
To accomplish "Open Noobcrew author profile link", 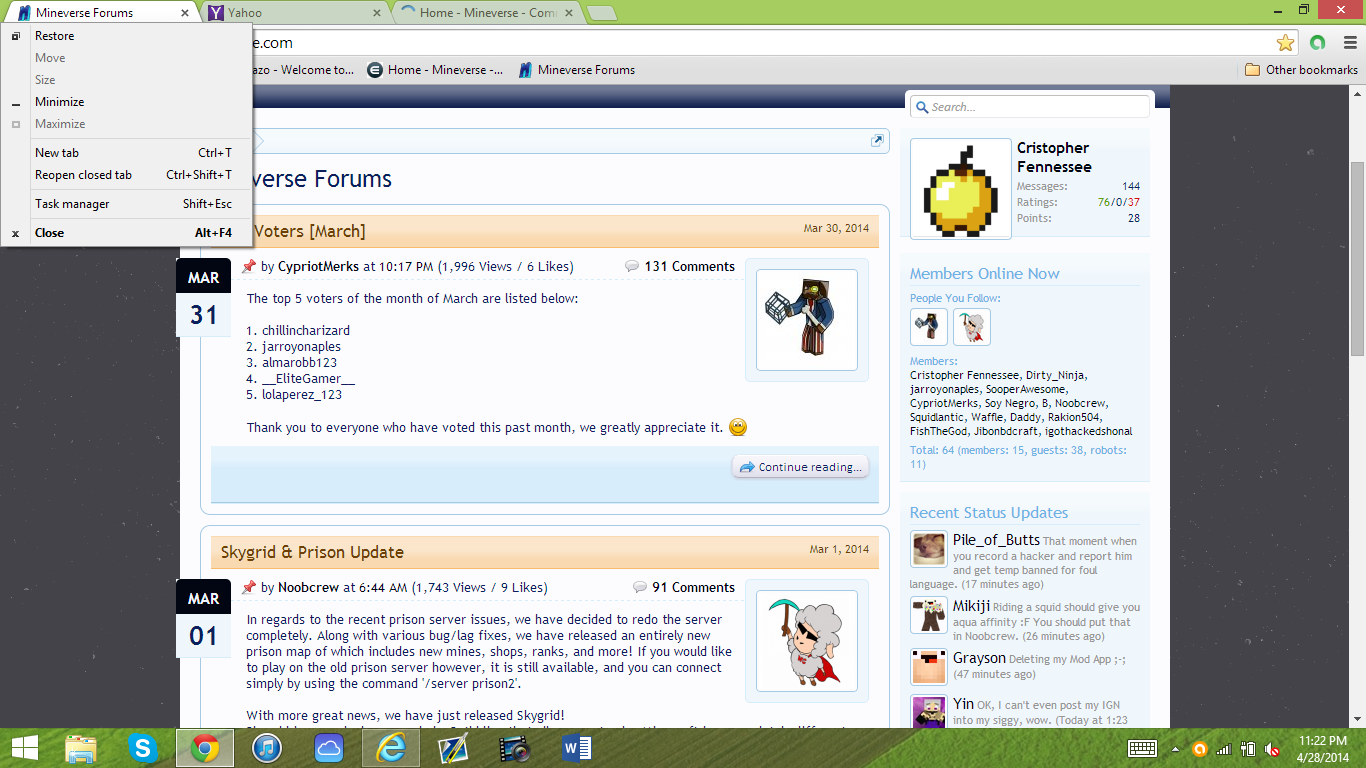I will pyautogui.click(x=309, y=587).
